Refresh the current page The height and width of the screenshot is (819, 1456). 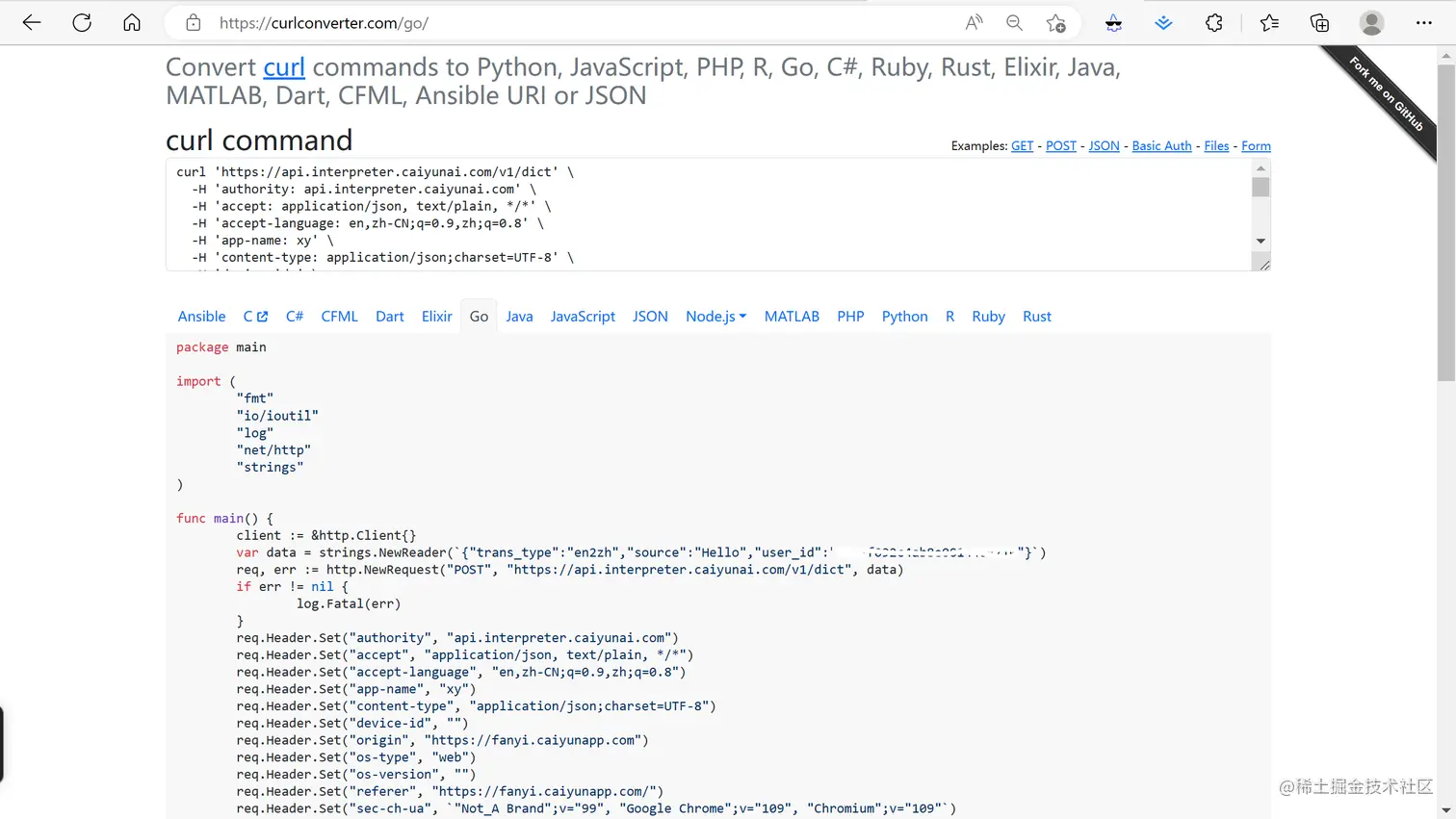click(82, 23)
